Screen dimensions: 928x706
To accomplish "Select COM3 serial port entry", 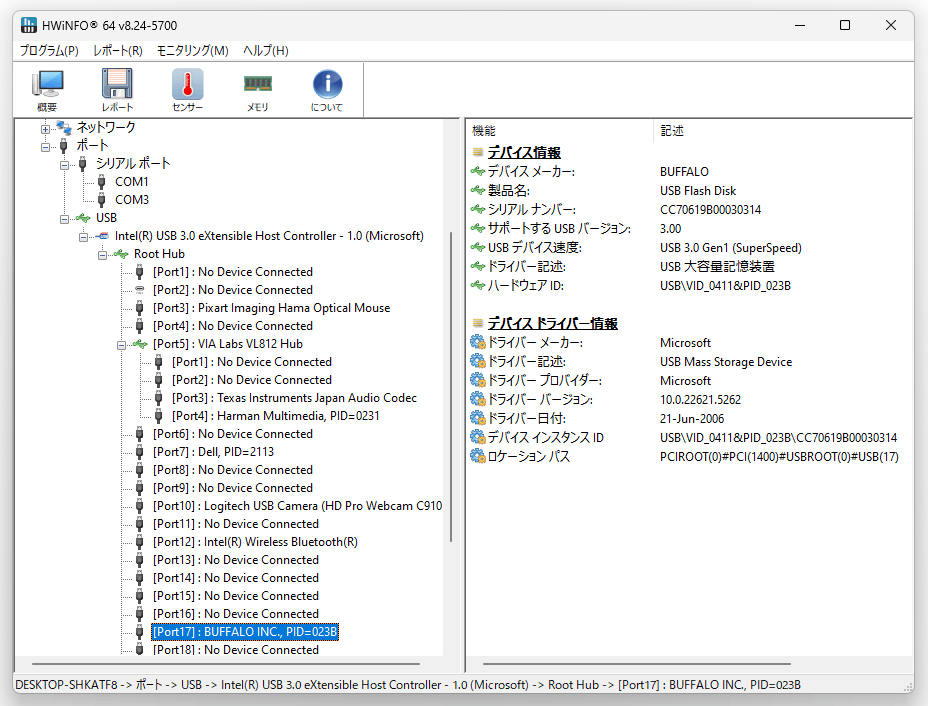I will click(x=132, y=200).
